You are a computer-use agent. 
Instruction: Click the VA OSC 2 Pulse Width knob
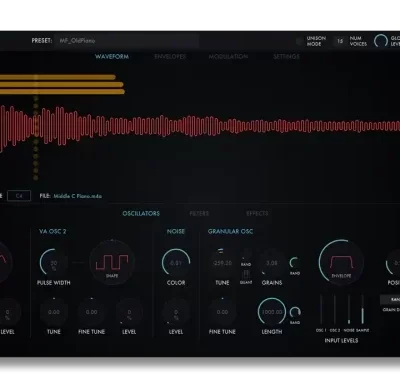(53, 263)
